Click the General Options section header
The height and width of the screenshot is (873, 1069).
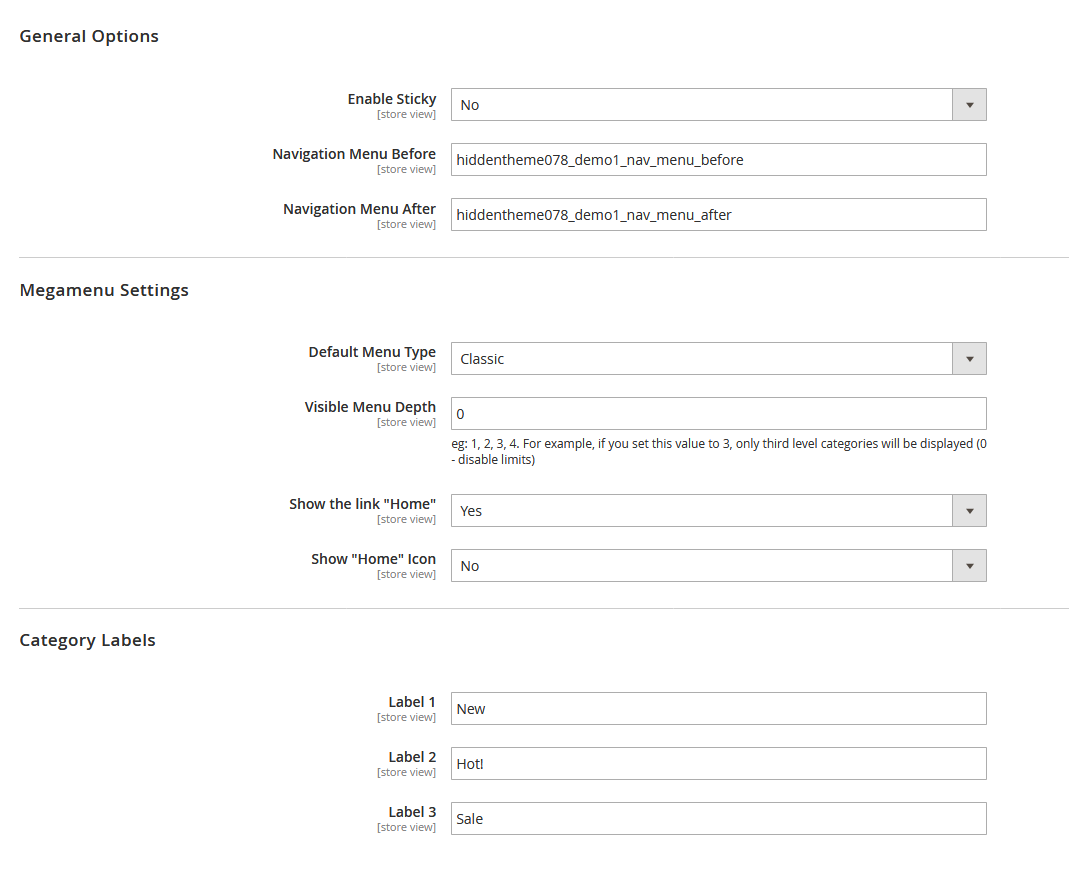click(x=88, y=36)
